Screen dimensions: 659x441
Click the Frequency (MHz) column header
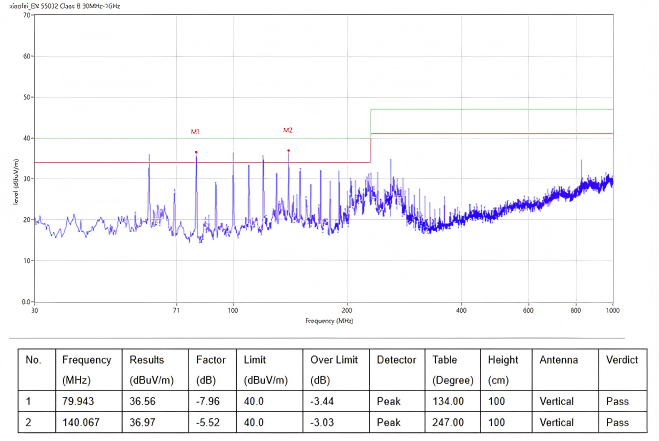tap(89, 370)
